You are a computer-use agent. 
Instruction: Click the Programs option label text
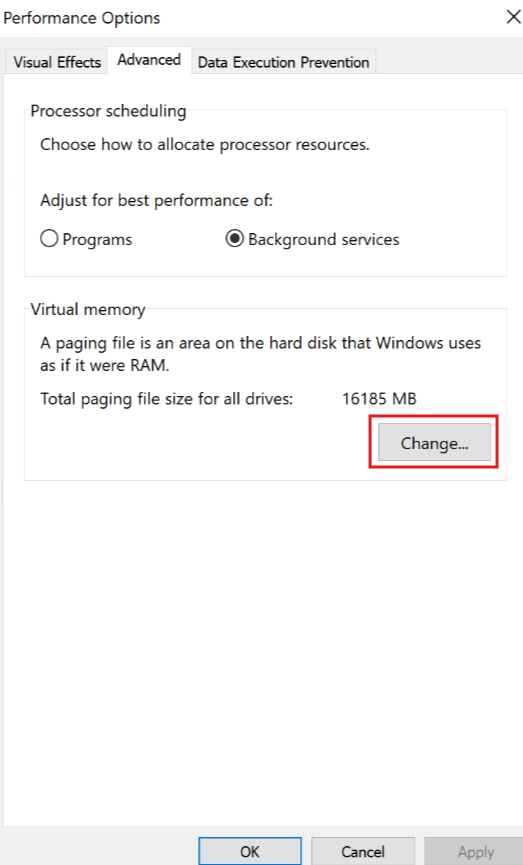click(97, 239)
